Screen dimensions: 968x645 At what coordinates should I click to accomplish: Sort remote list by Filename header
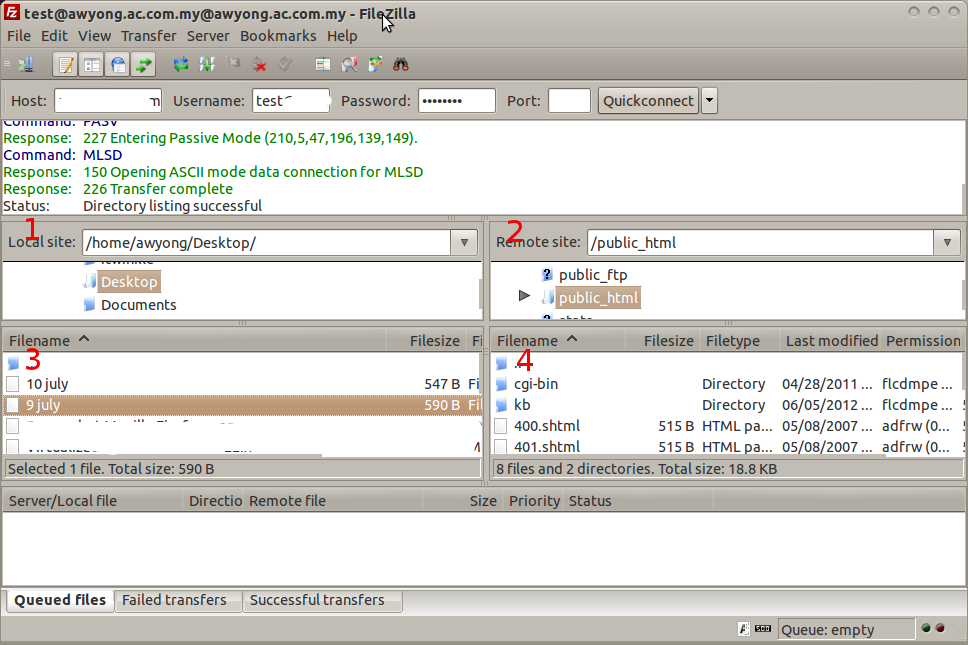point(558,340)
